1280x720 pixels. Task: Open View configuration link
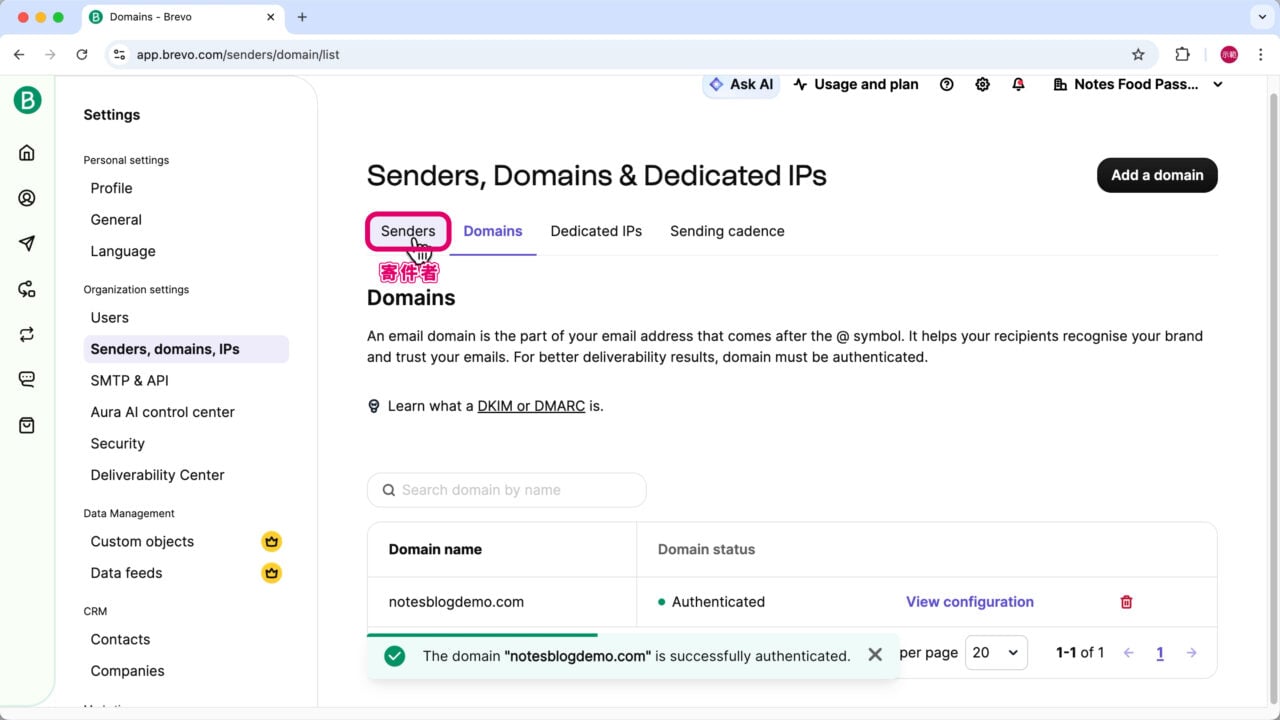pos(969,602)
